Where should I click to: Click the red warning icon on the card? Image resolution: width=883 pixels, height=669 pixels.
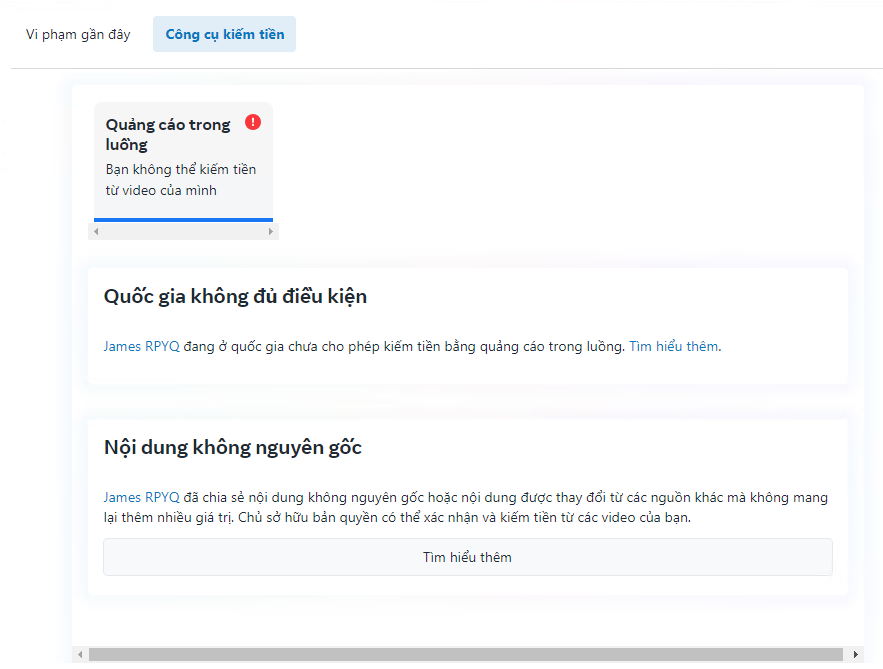253,122
